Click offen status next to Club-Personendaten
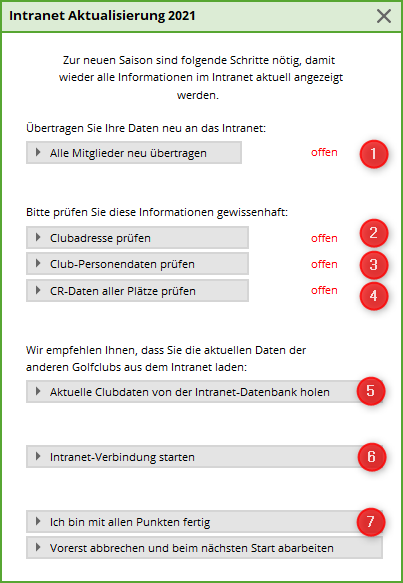Image resolution: width=403 pixels, height=583 pixels. (324, 264)
